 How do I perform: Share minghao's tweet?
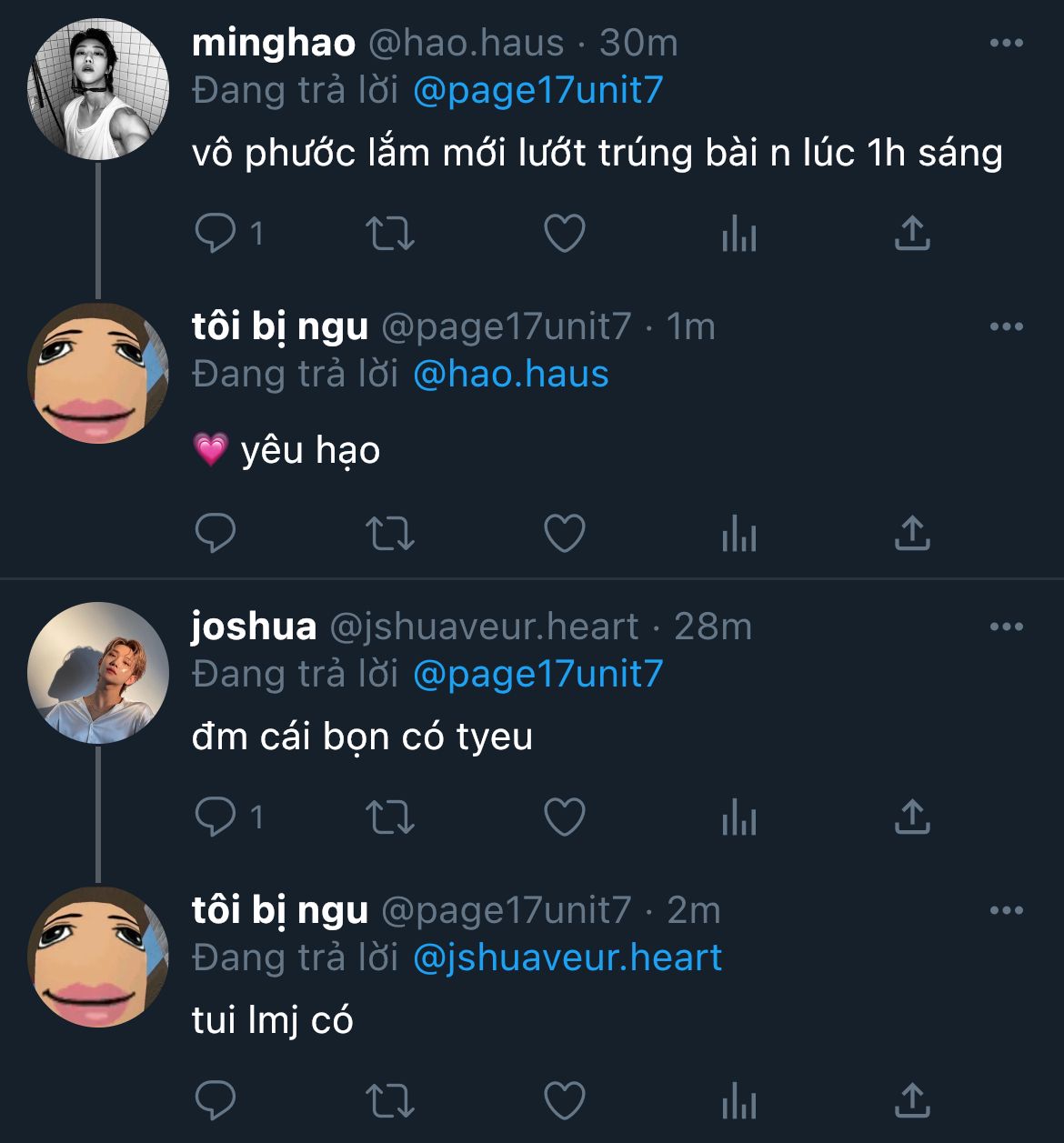coord(912,234)
